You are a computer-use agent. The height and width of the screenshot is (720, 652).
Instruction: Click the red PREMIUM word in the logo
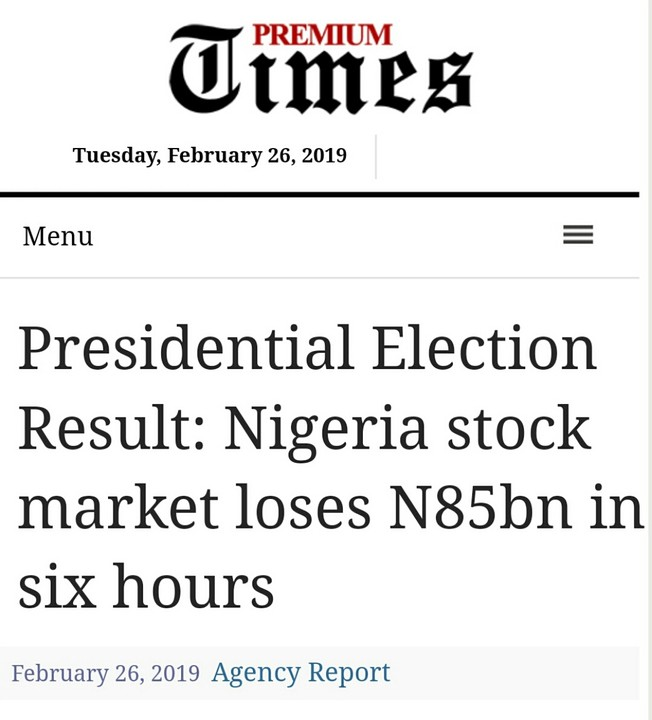click(321, 35)
